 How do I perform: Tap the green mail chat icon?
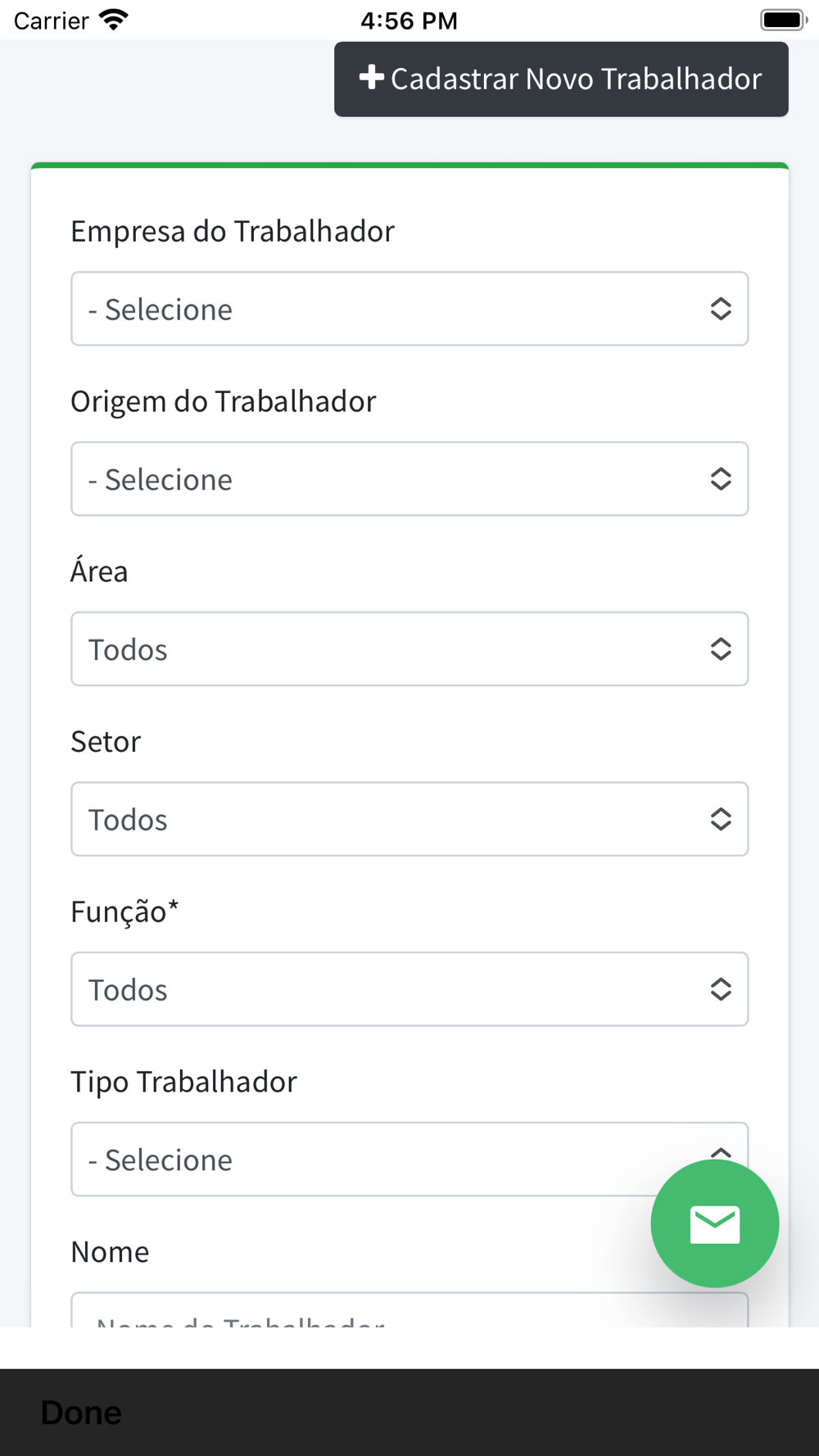tap(714, 1223)
